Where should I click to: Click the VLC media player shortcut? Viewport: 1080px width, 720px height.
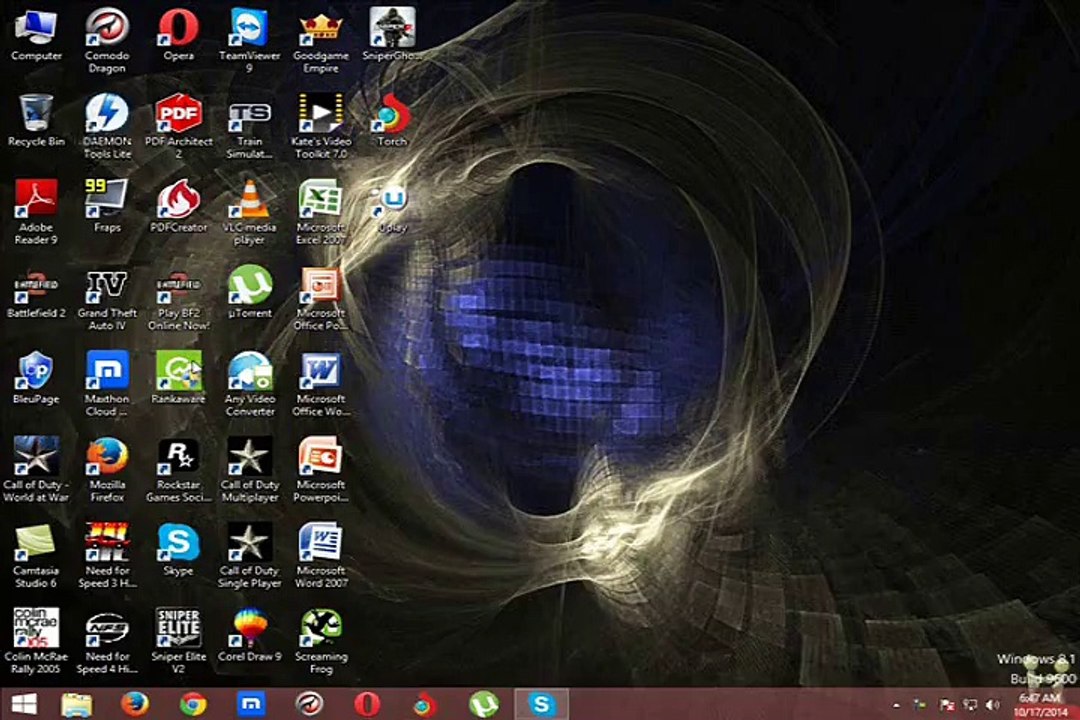pyautogui.click(x=249, y=212)
